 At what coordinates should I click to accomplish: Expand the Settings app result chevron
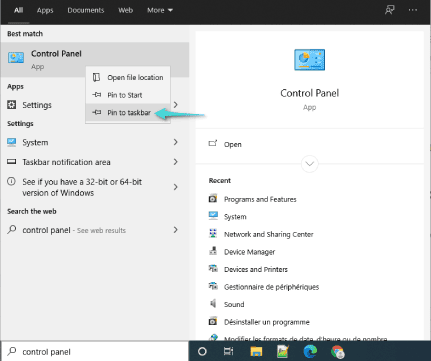click(x=176, y=105)
